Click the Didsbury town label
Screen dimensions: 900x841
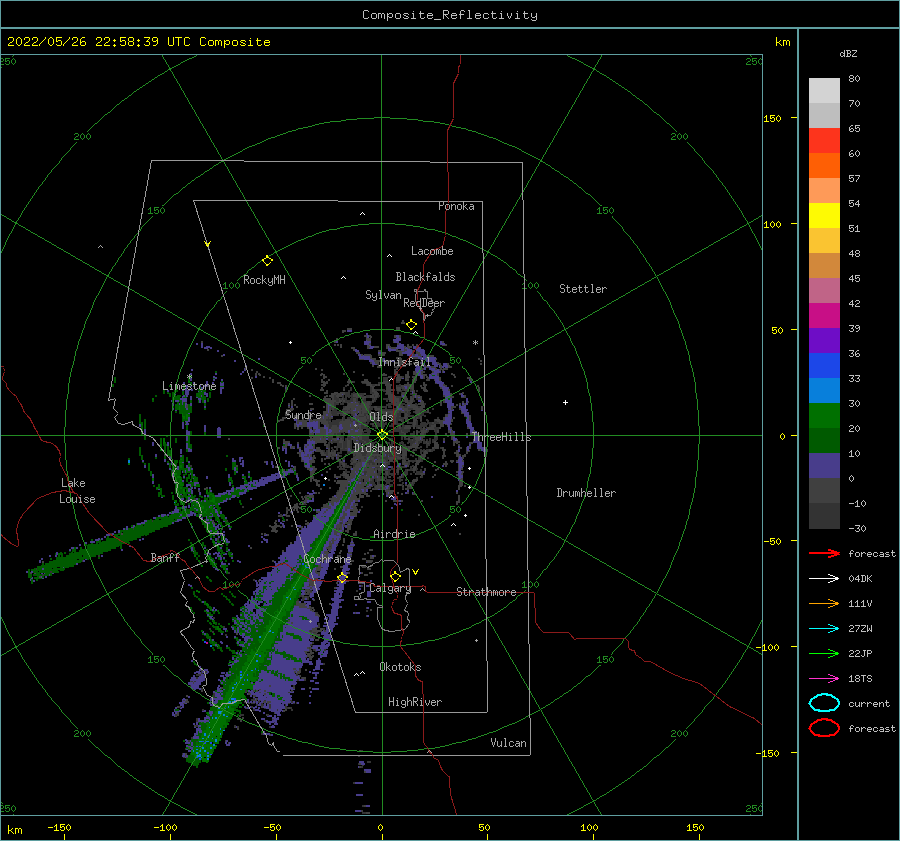(377, 448)
